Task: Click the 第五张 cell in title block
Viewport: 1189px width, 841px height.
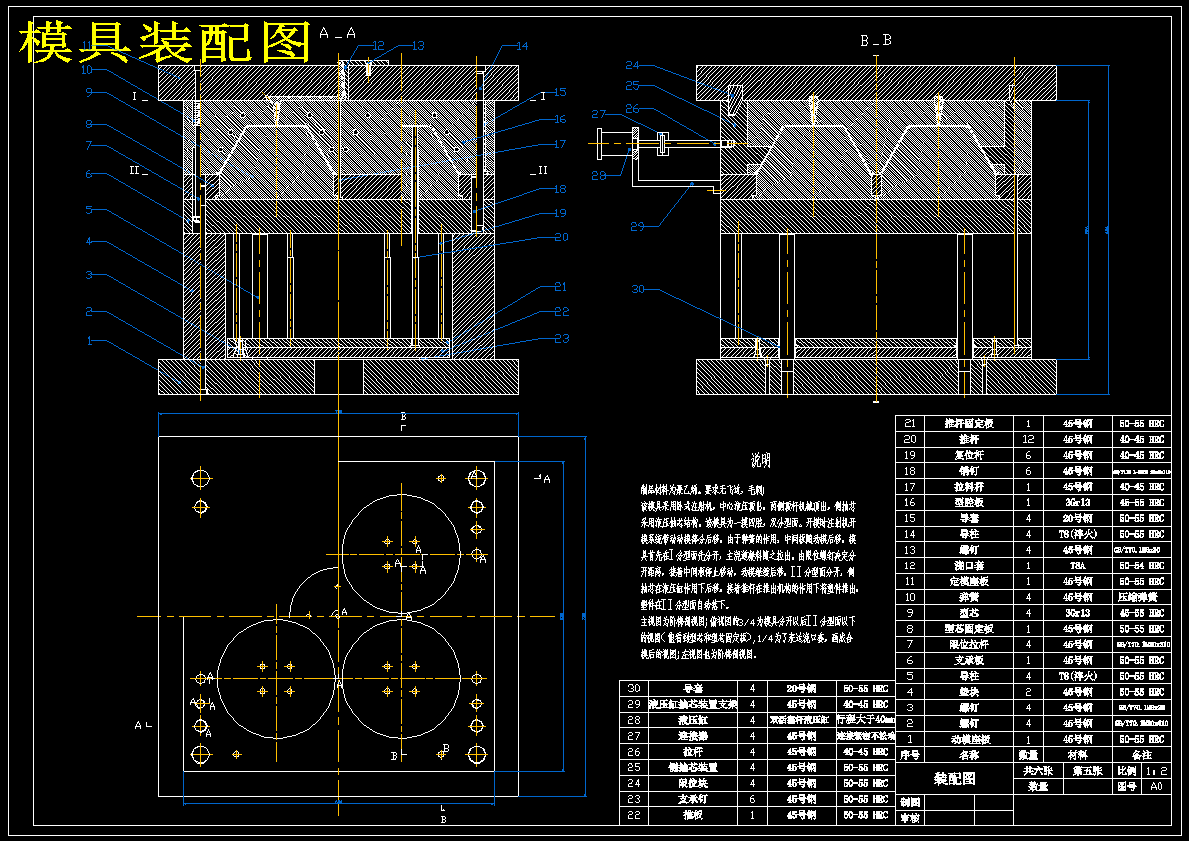Action: [x=1087, y=771]
